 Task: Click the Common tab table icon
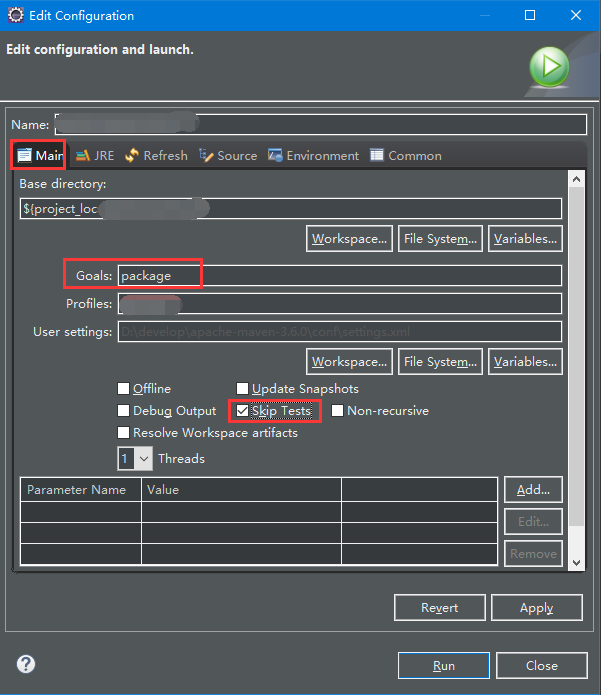pos(377,155)
